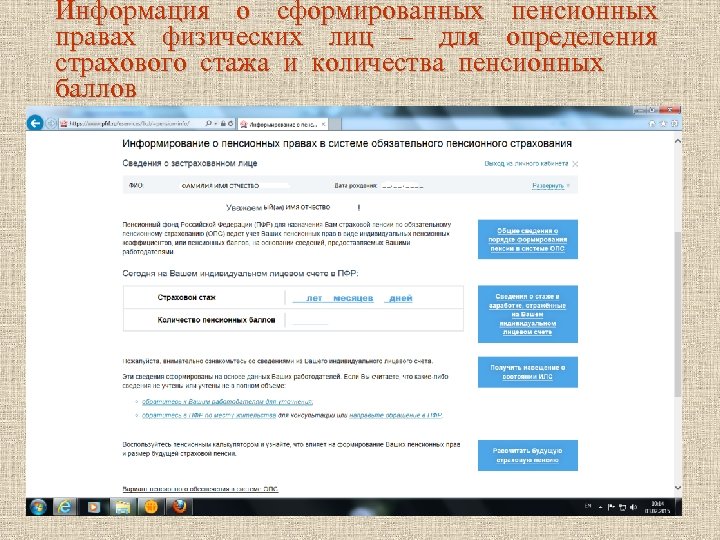Click Internet Explorer taskbar icon
Viewport: 720px width, 540px height.
[65, 507]
